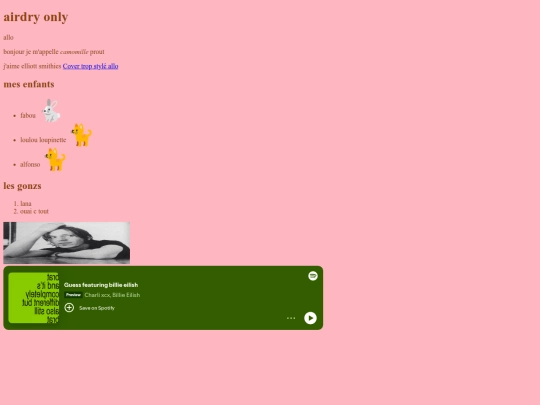This screenshot has width=540, height=405.
Task: Click the 'ouai c tout' list item
Action: coord(34,211)
